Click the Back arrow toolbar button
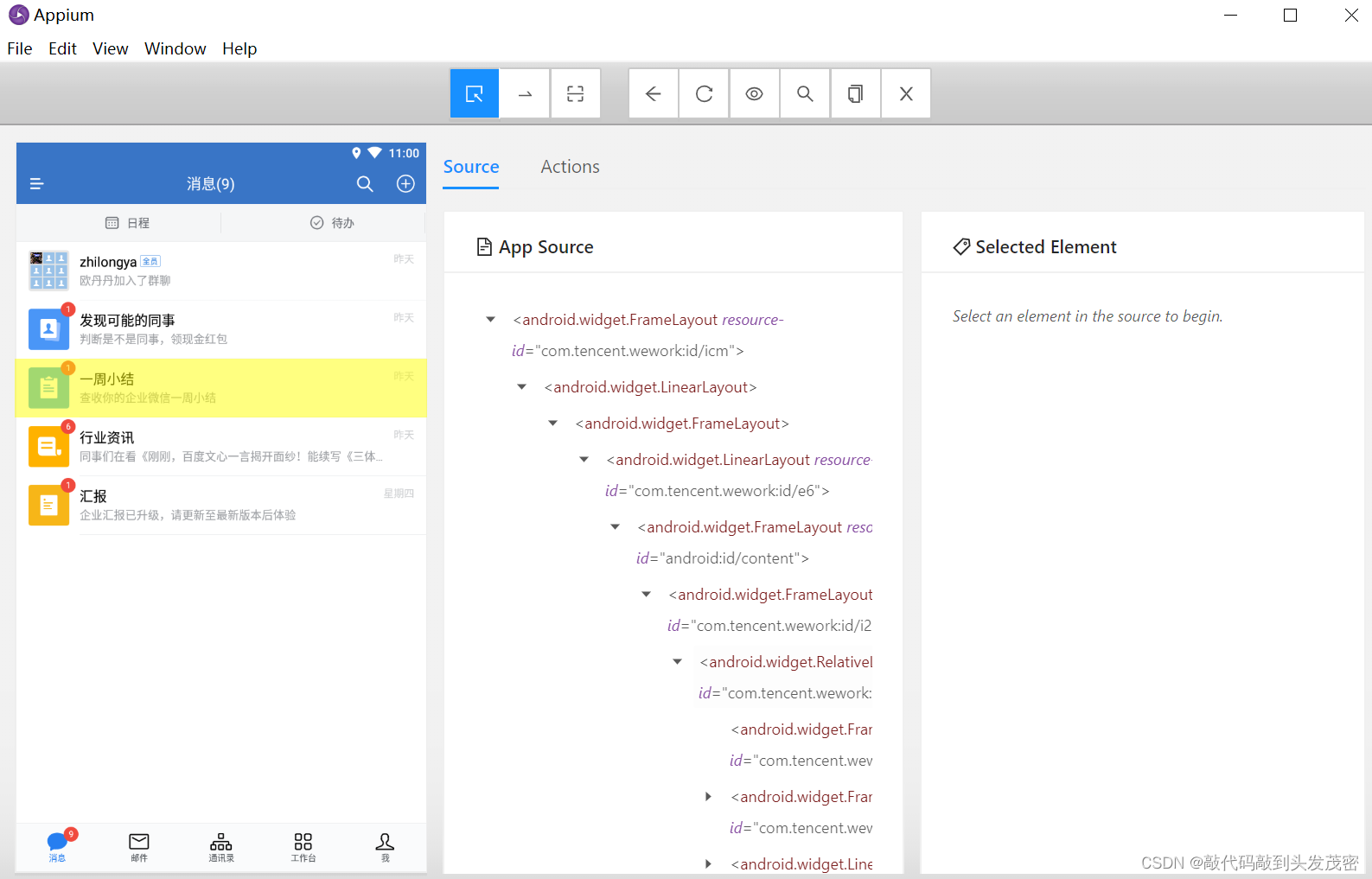1372x879 pixels. point(654,93)
